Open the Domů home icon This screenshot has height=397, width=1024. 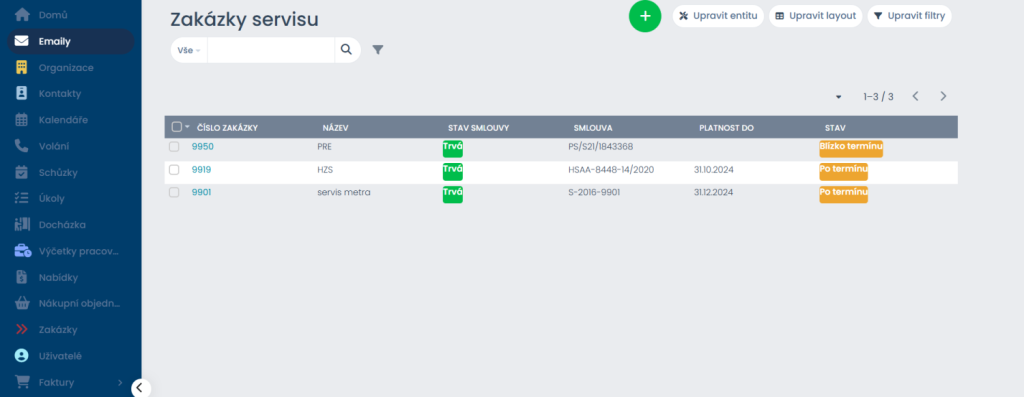coord(22,14)
